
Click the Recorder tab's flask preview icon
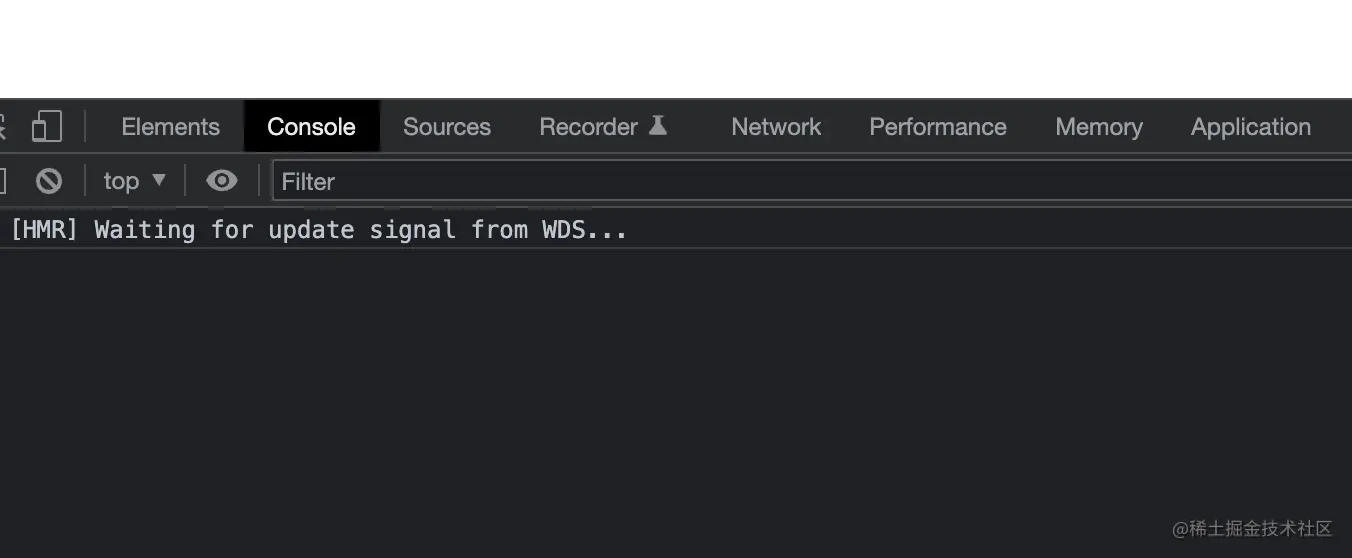click(x=657, y=126)
